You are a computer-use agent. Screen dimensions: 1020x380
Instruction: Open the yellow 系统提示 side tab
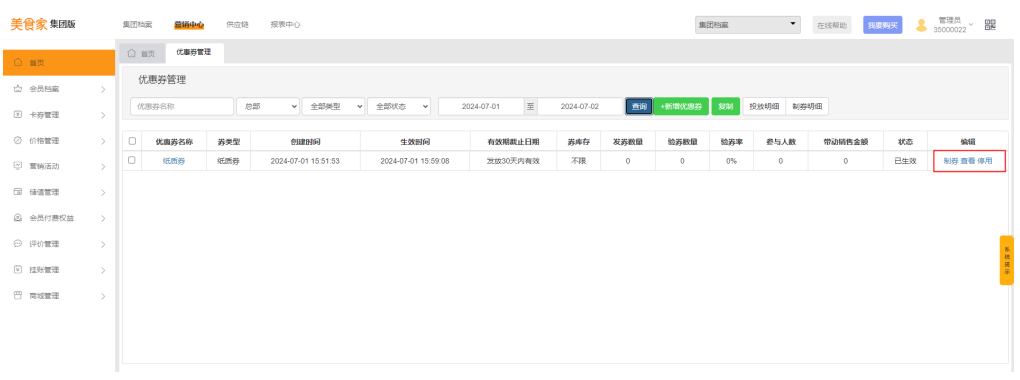click(x=1006, y=260)
